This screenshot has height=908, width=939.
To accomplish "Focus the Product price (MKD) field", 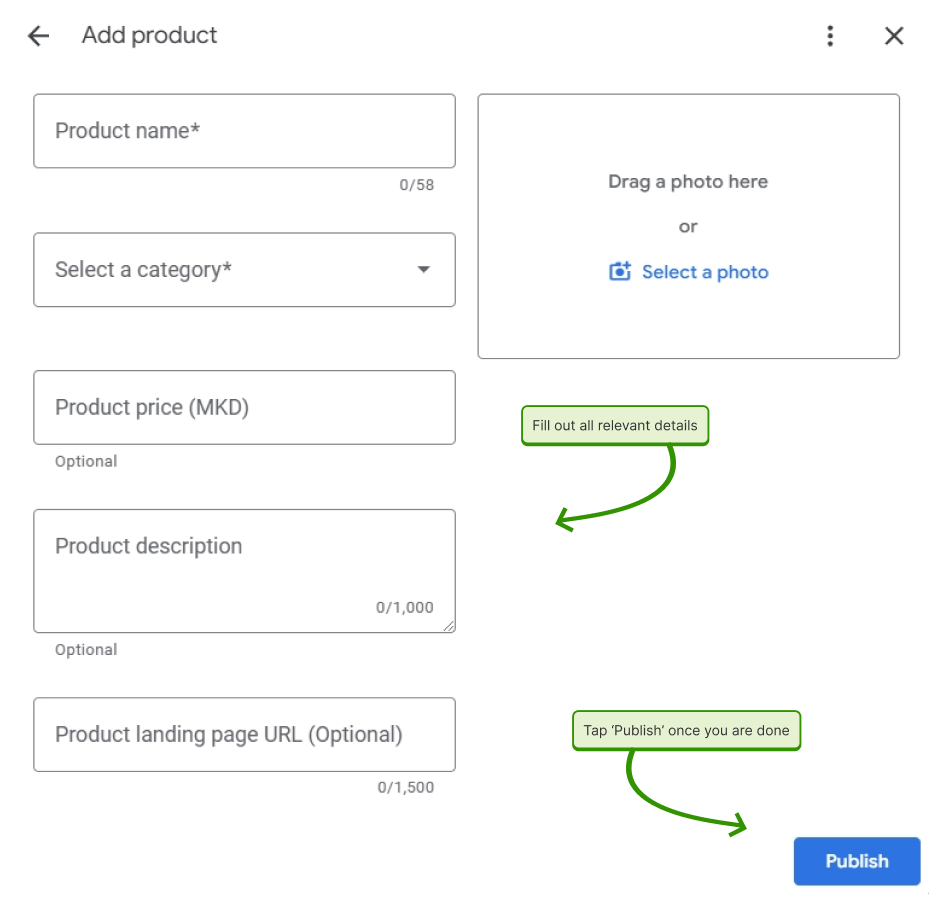I will click(x=244, y=407).
